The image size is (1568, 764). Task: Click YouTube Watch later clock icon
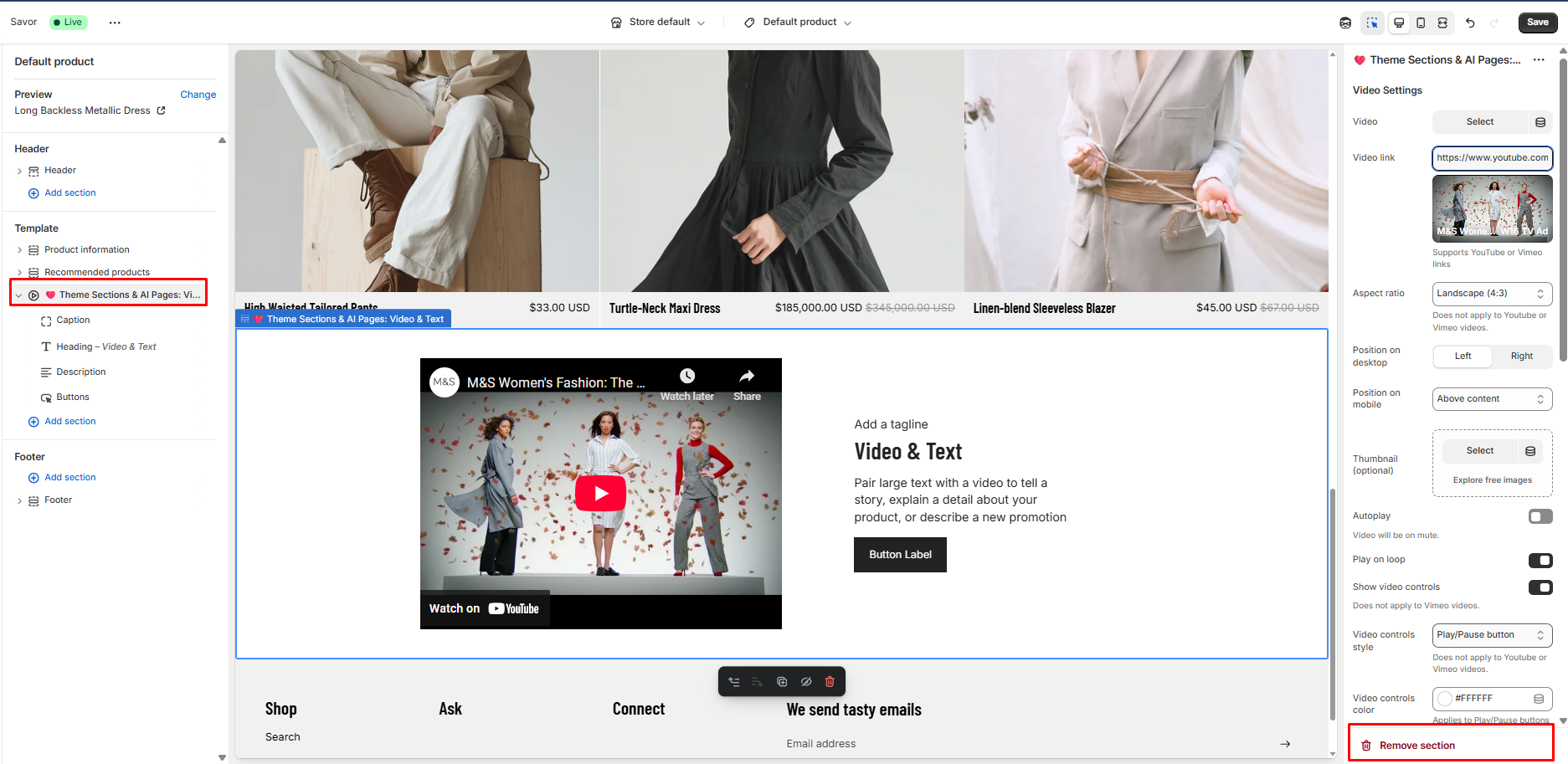pos(687,376)
